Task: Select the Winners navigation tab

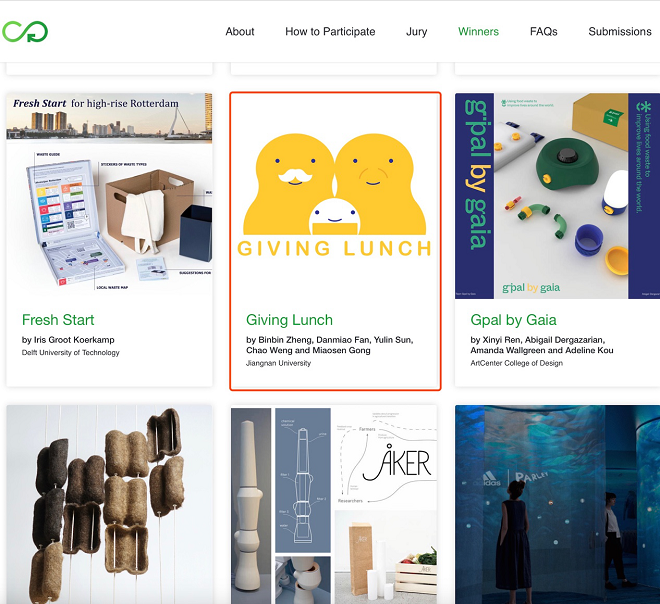Action: [478, 32]
